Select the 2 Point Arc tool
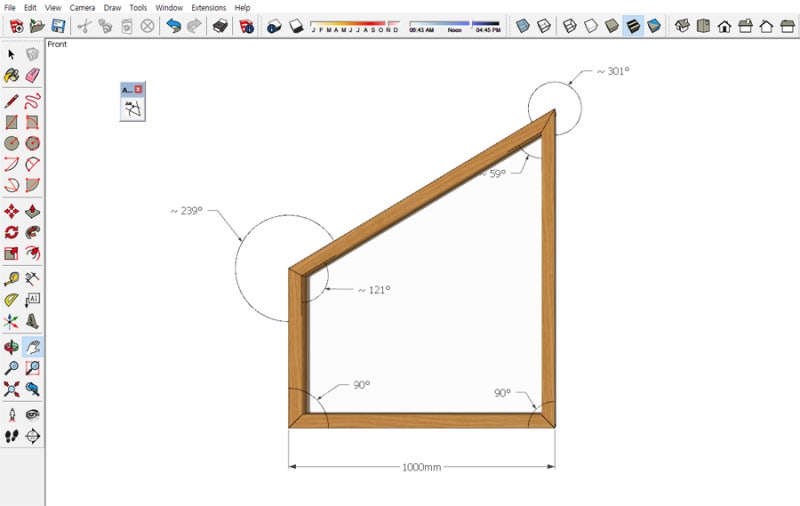The height and width of the screenshot is (506, 800). (x=32, y=164)
